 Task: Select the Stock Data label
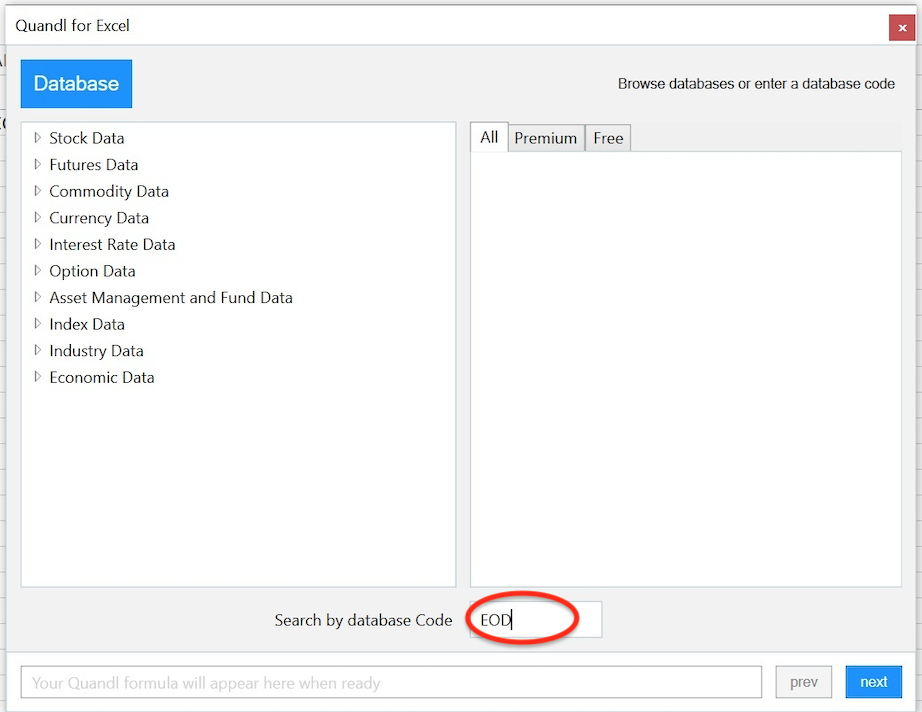[86, 138]
